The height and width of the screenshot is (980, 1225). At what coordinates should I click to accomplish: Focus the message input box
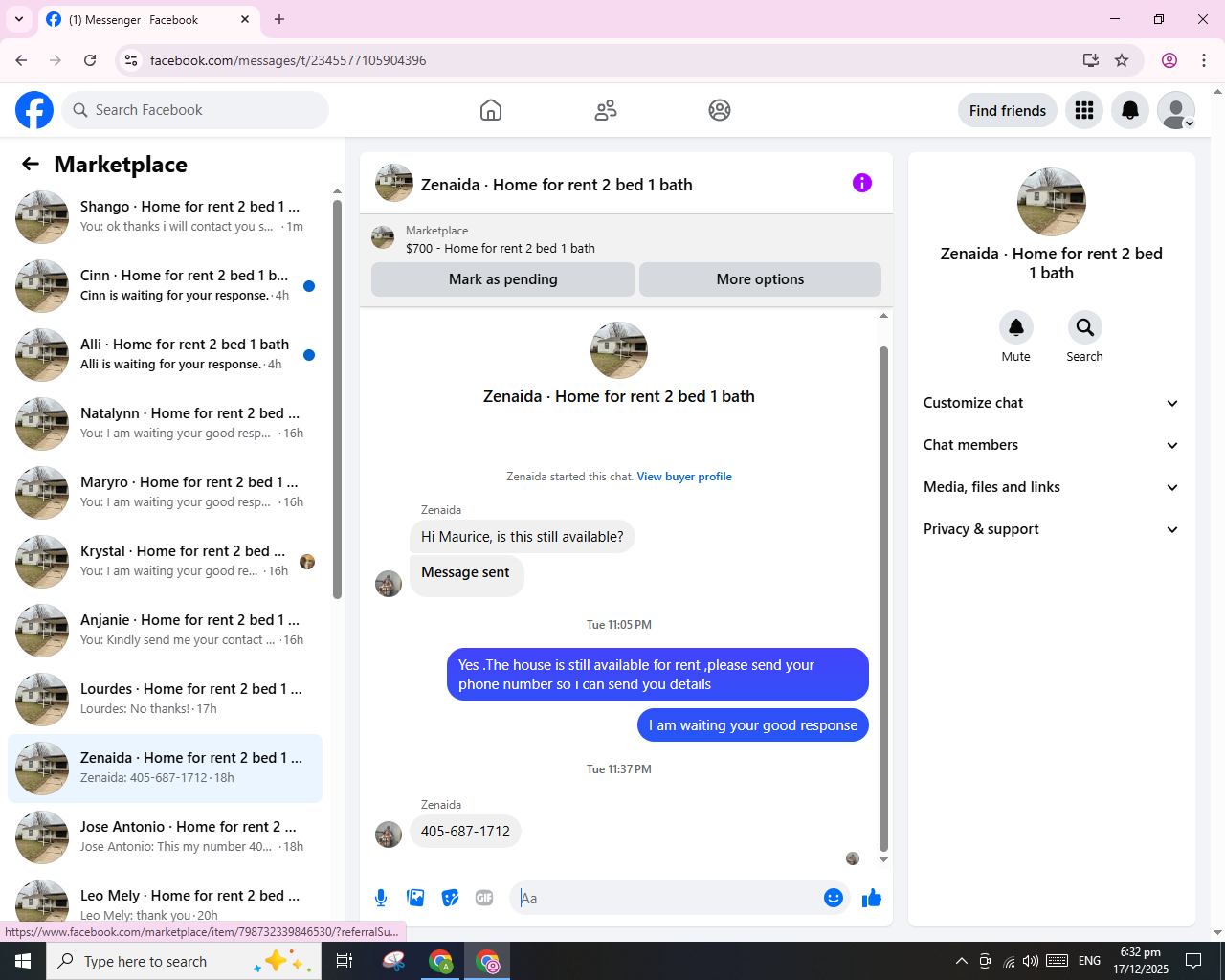[668, 898]
